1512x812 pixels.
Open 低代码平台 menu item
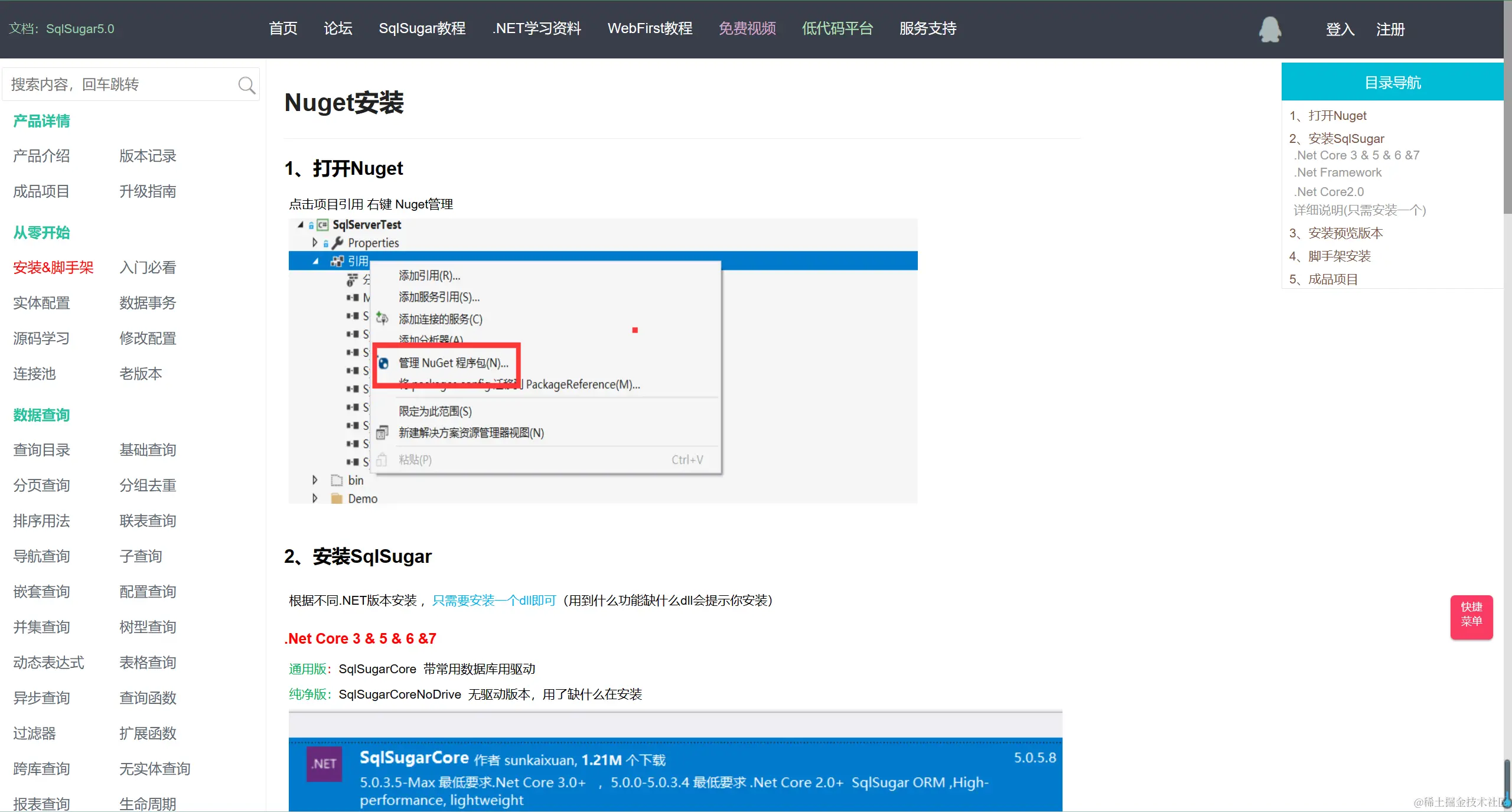click(x=838, y=28)
